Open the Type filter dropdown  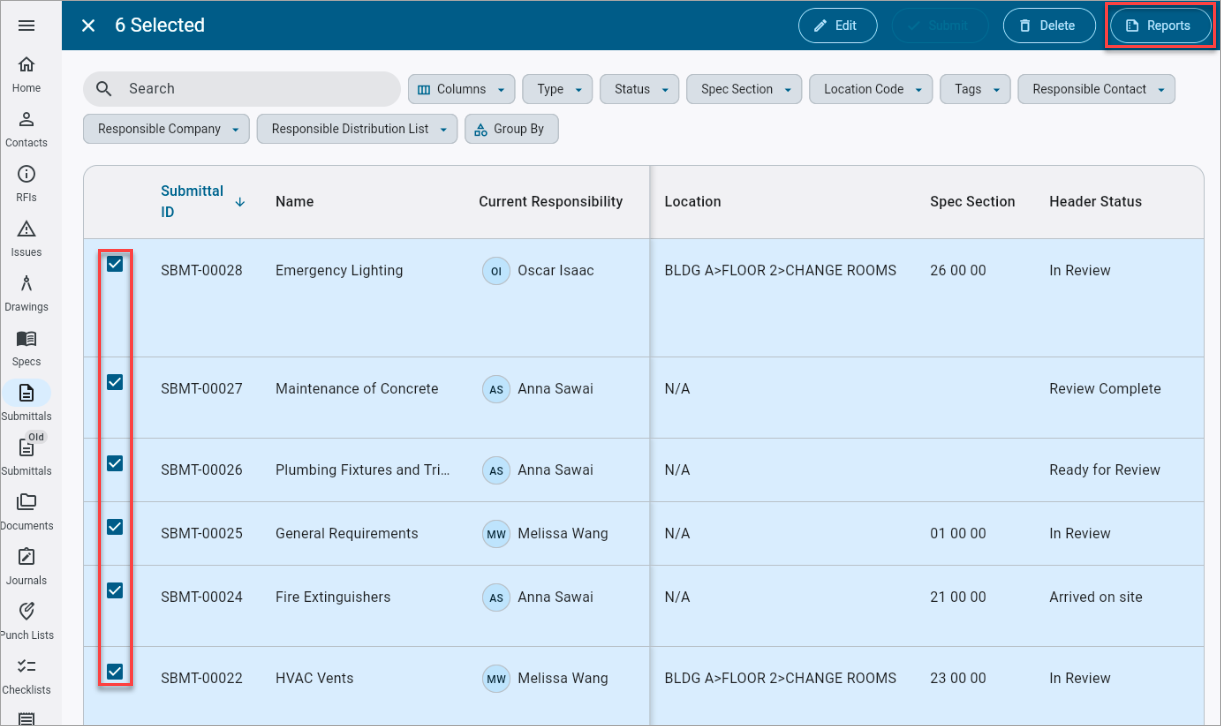pyautogui.click(x=557, y=89)
